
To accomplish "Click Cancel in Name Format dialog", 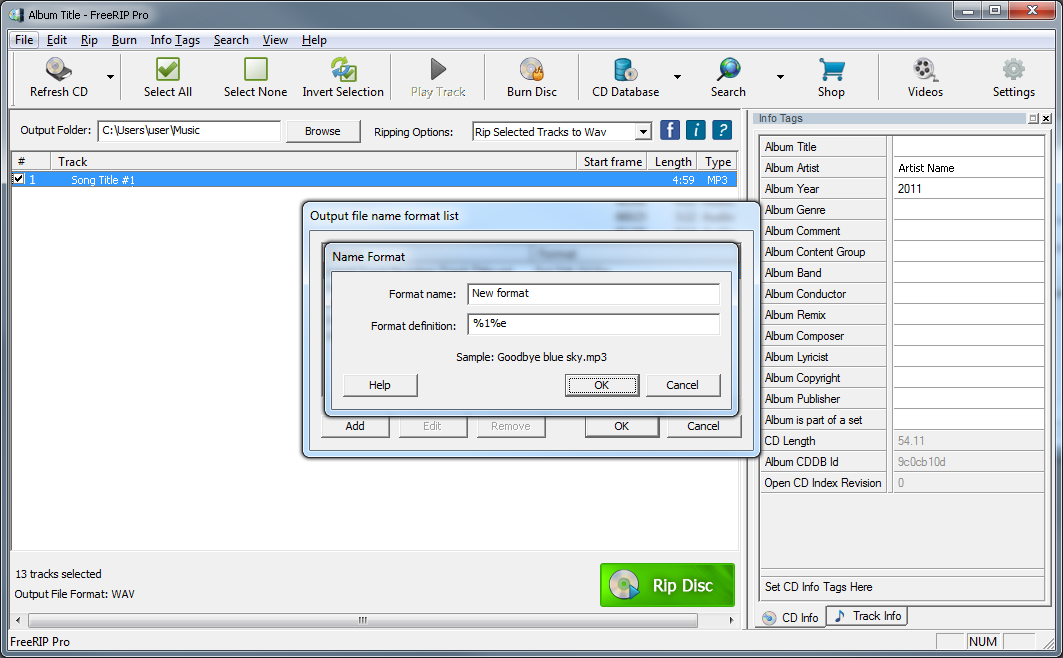I will (683, 385).
